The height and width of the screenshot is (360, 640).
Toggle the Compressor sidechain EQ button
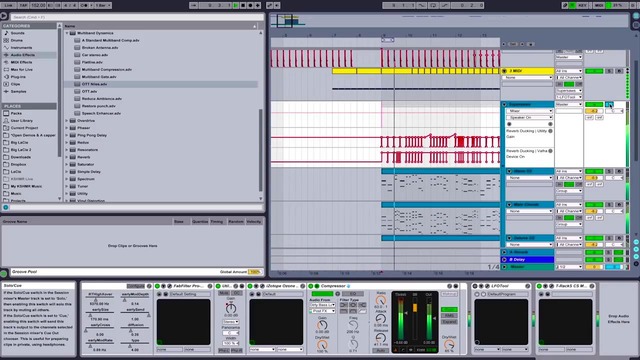(353, 293)
